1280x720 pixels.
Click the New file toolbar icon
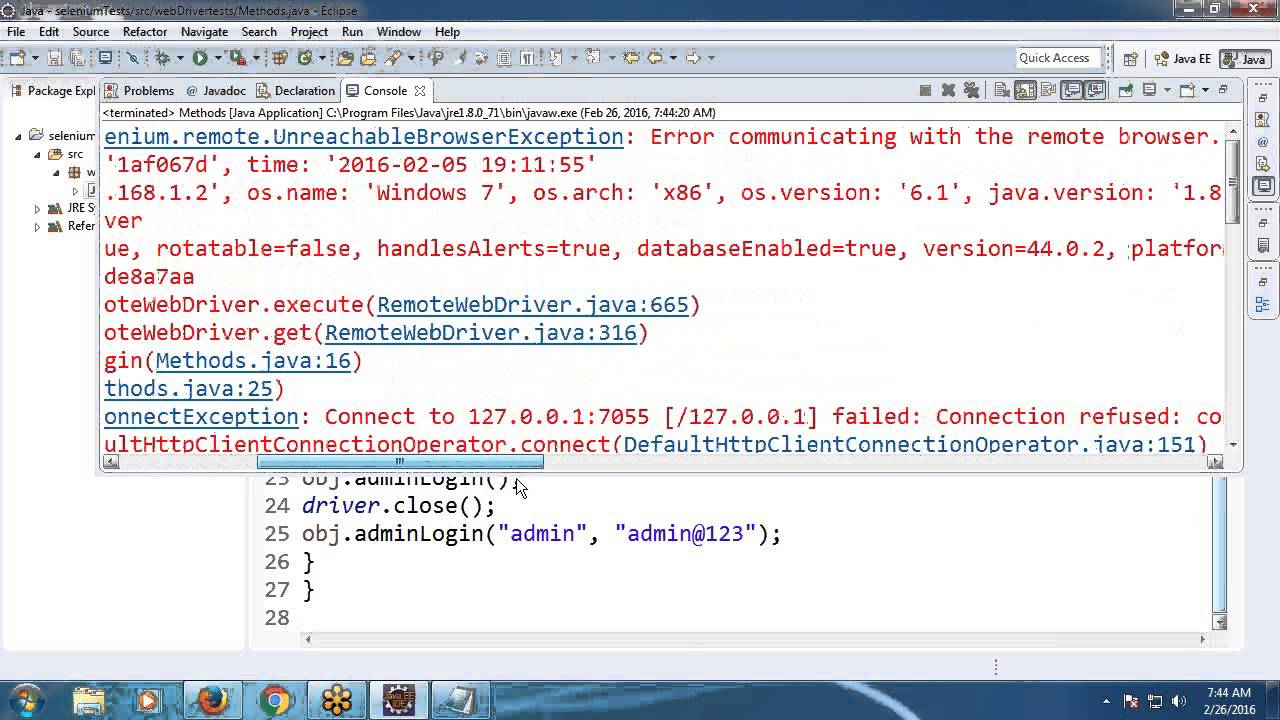pyautogui.click(x=17, y=58)
